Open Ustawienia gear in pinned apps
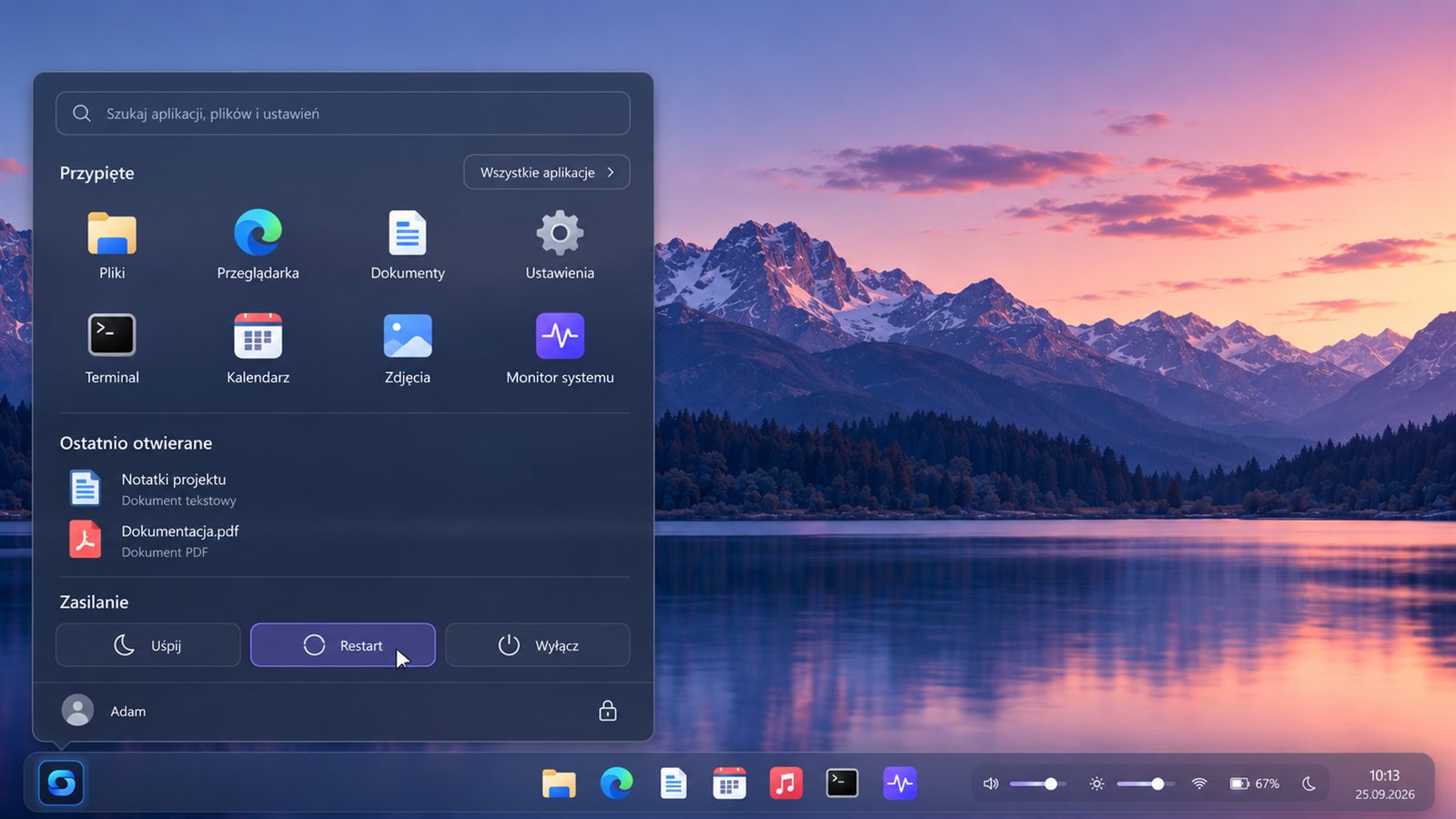The width and height of the screenshot is (1456, 819). click(x=560, y=246)
